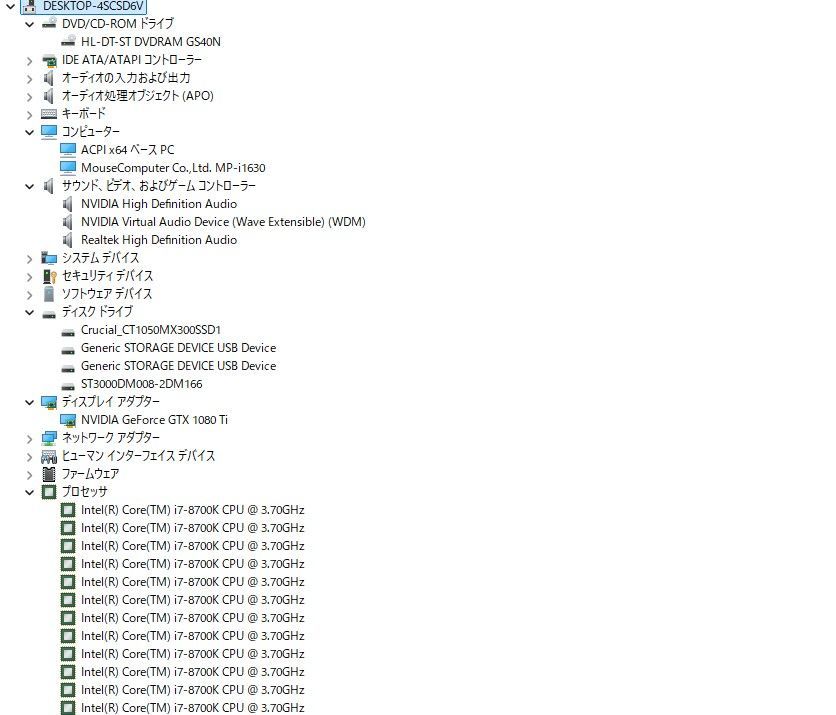The image size is (836, 715).
Task: Collapse the コンピューター branch
Action: [x=30, y=132]
